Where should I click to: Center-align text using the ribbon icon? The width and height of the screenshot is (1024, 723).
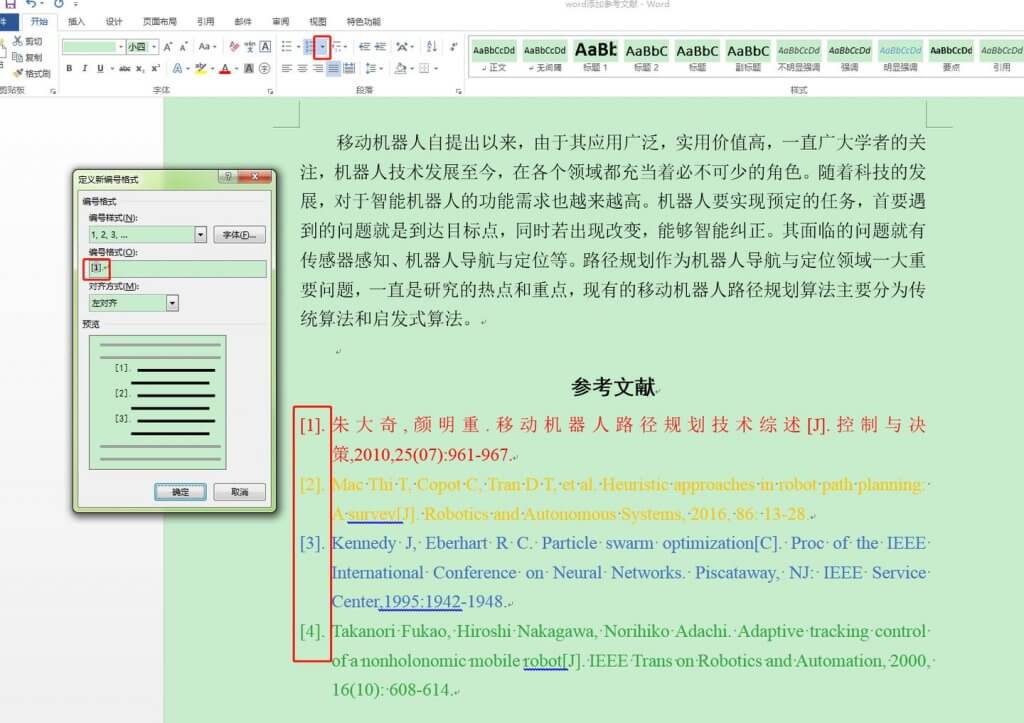click(x=302, y=68)
